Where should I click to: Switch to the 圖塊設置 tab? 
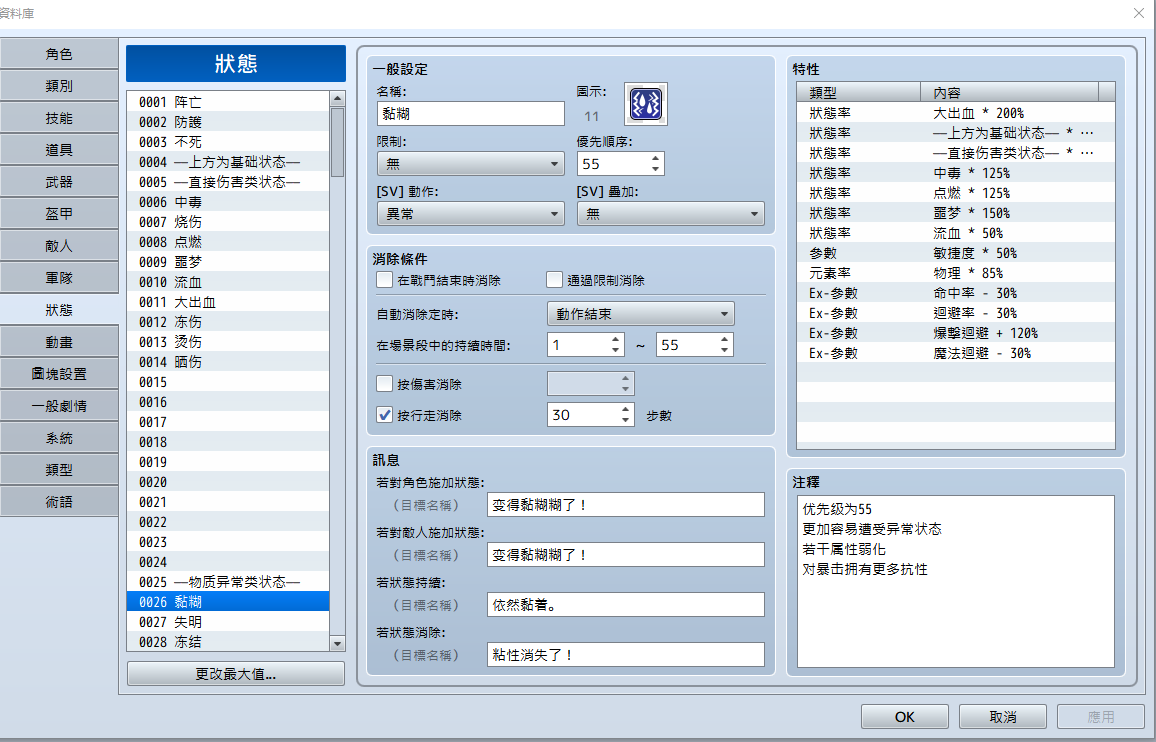click(59, 374)
